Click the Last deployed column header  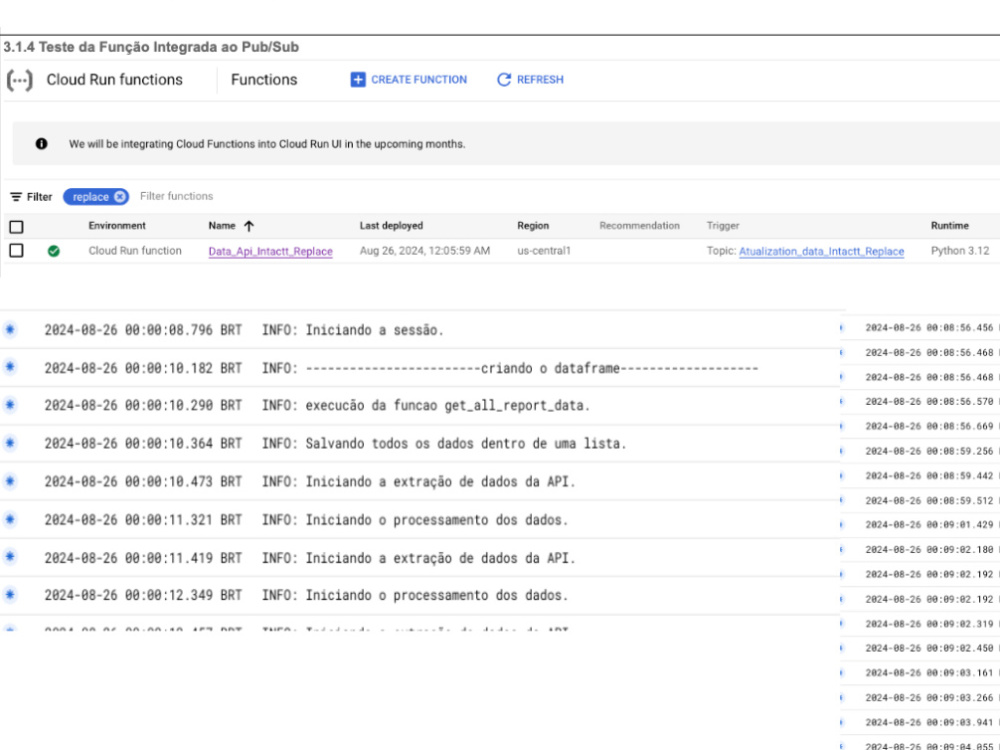[391, 226]
